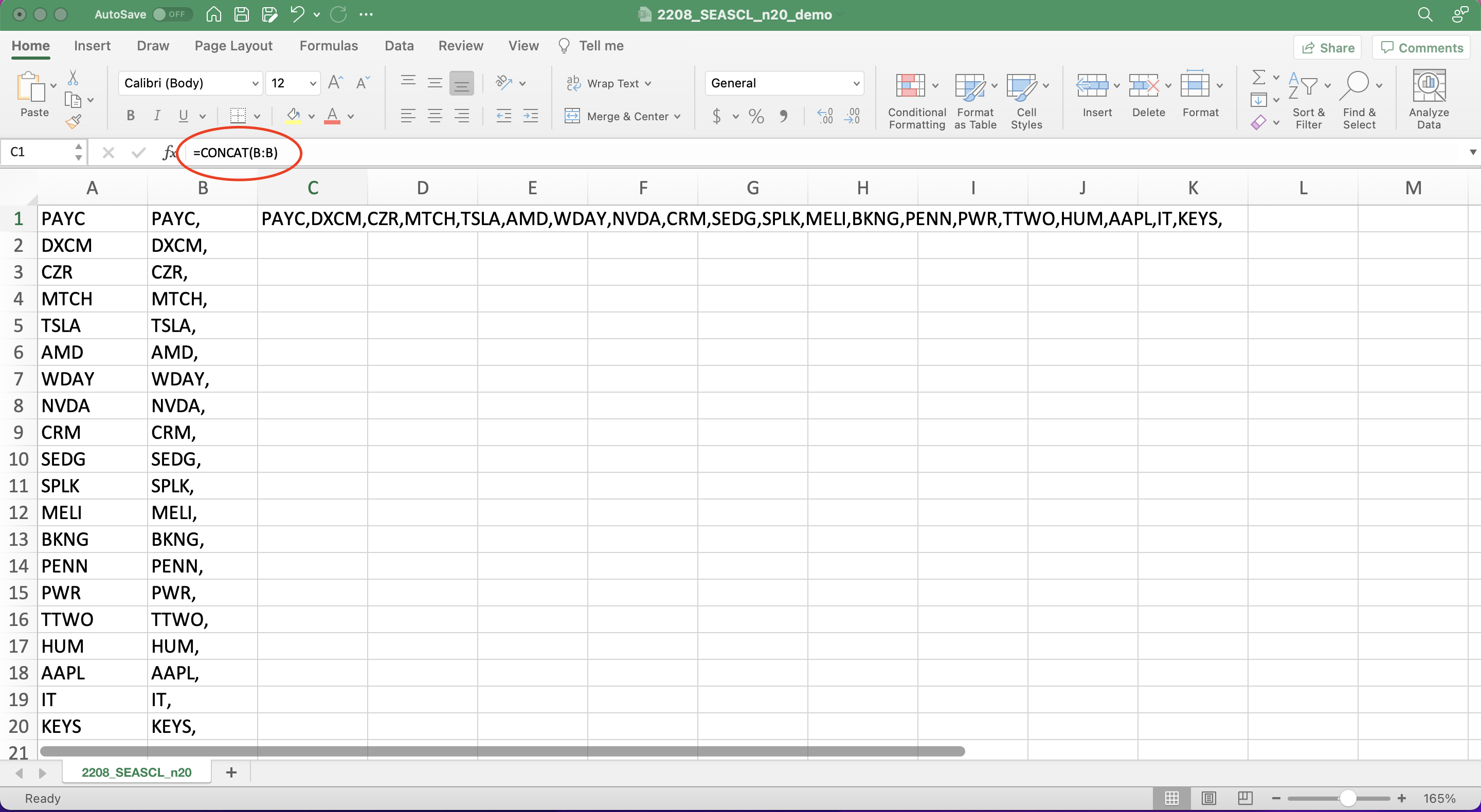Click the percent style icon
The width and height of the screenshot is (1481, 812).
756,117
